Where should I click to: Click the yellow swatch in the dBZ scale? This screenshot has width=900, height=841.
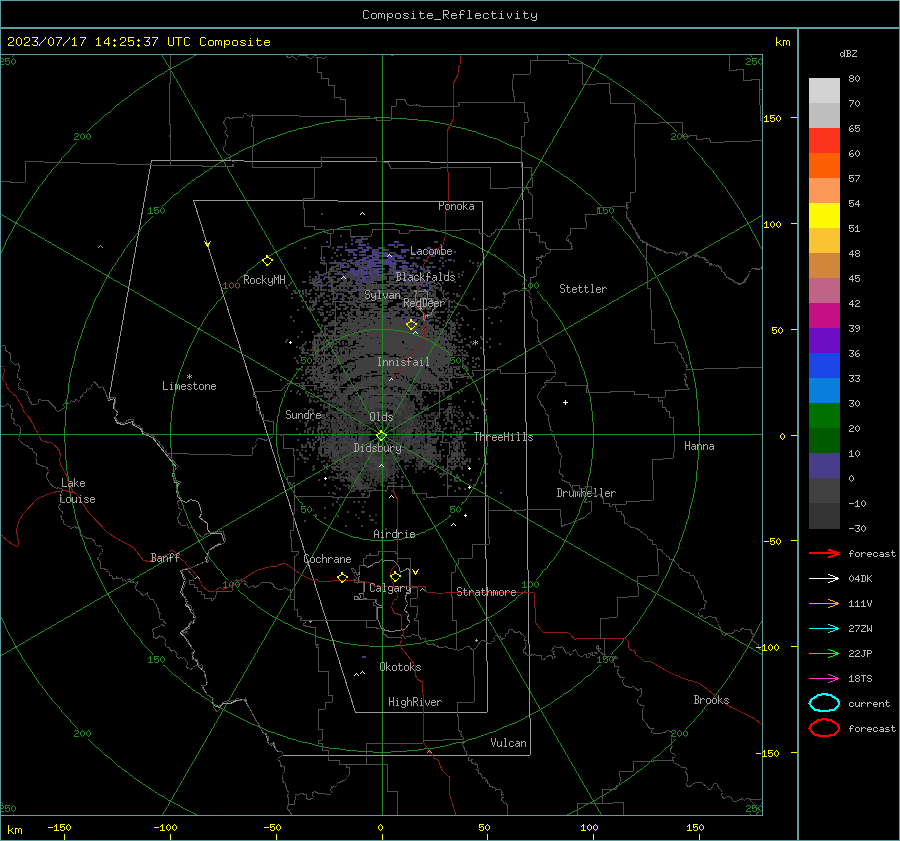click(824, 216)
